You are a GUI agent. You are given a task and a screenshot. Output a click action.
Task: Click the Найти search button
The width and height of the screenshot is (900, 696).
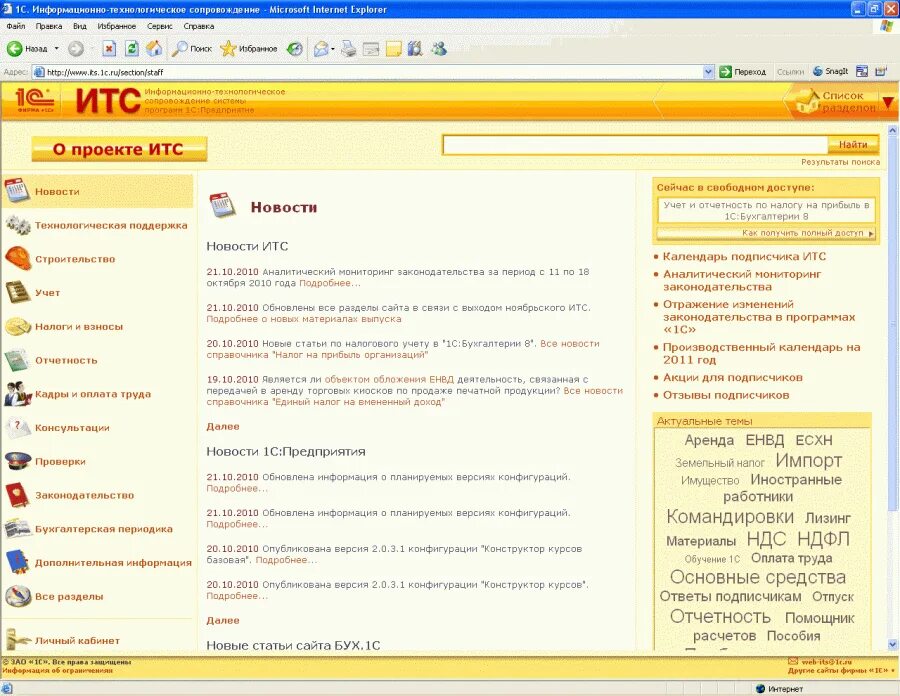click(x=853, y=145)
